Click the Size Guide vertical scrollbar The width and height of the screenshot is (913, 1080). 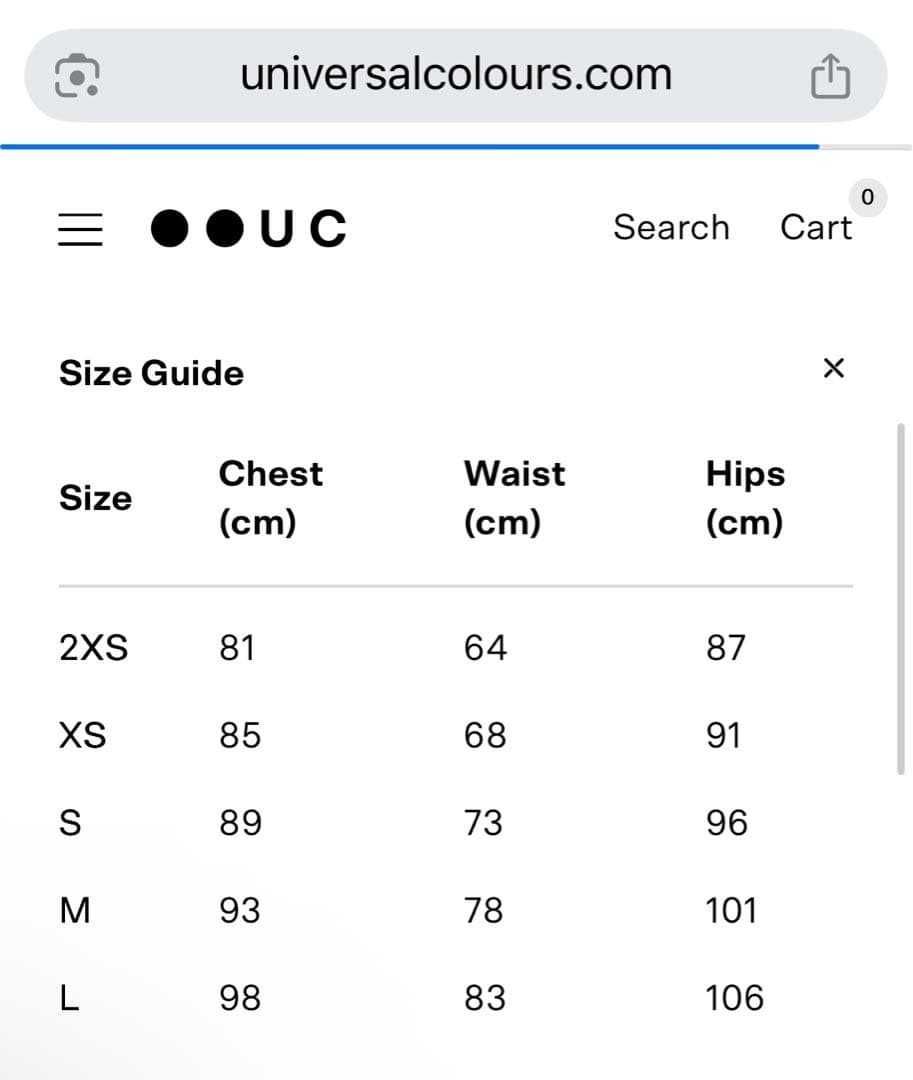coord(901,598)
